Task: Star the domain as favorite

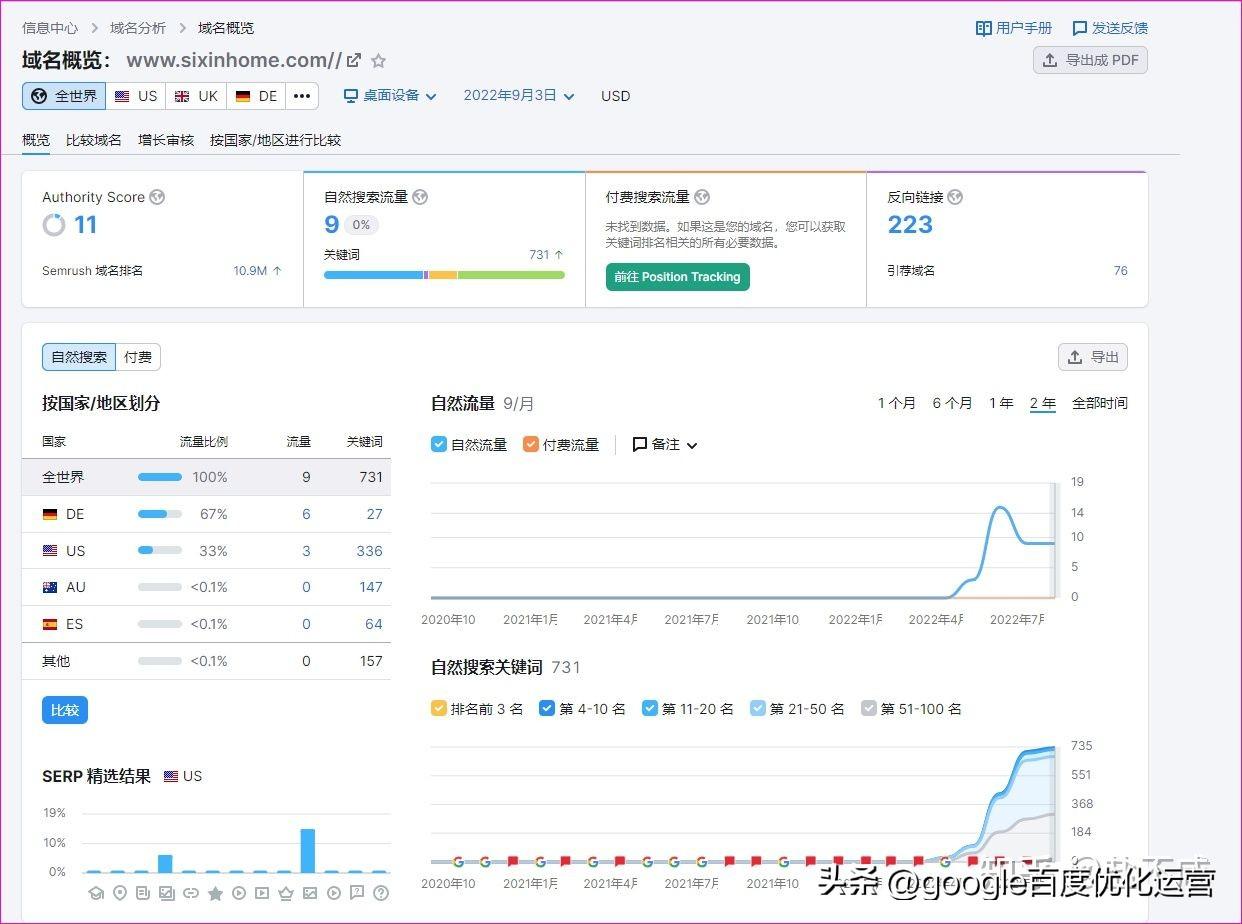Action: pyautogui.click(x=379, y=61)
